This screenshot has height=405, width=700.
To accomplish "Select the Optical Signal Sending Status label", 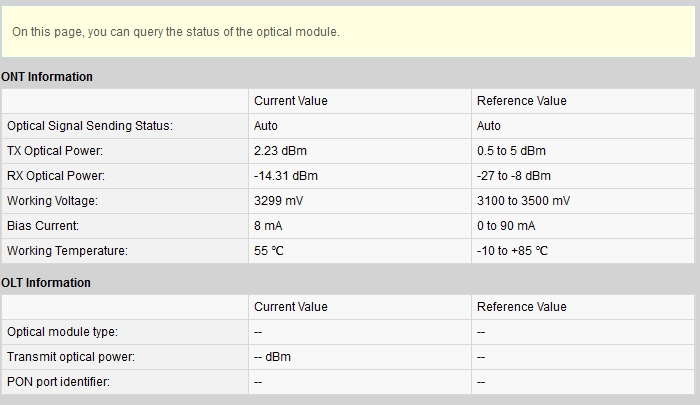I will tap(90, 126).
